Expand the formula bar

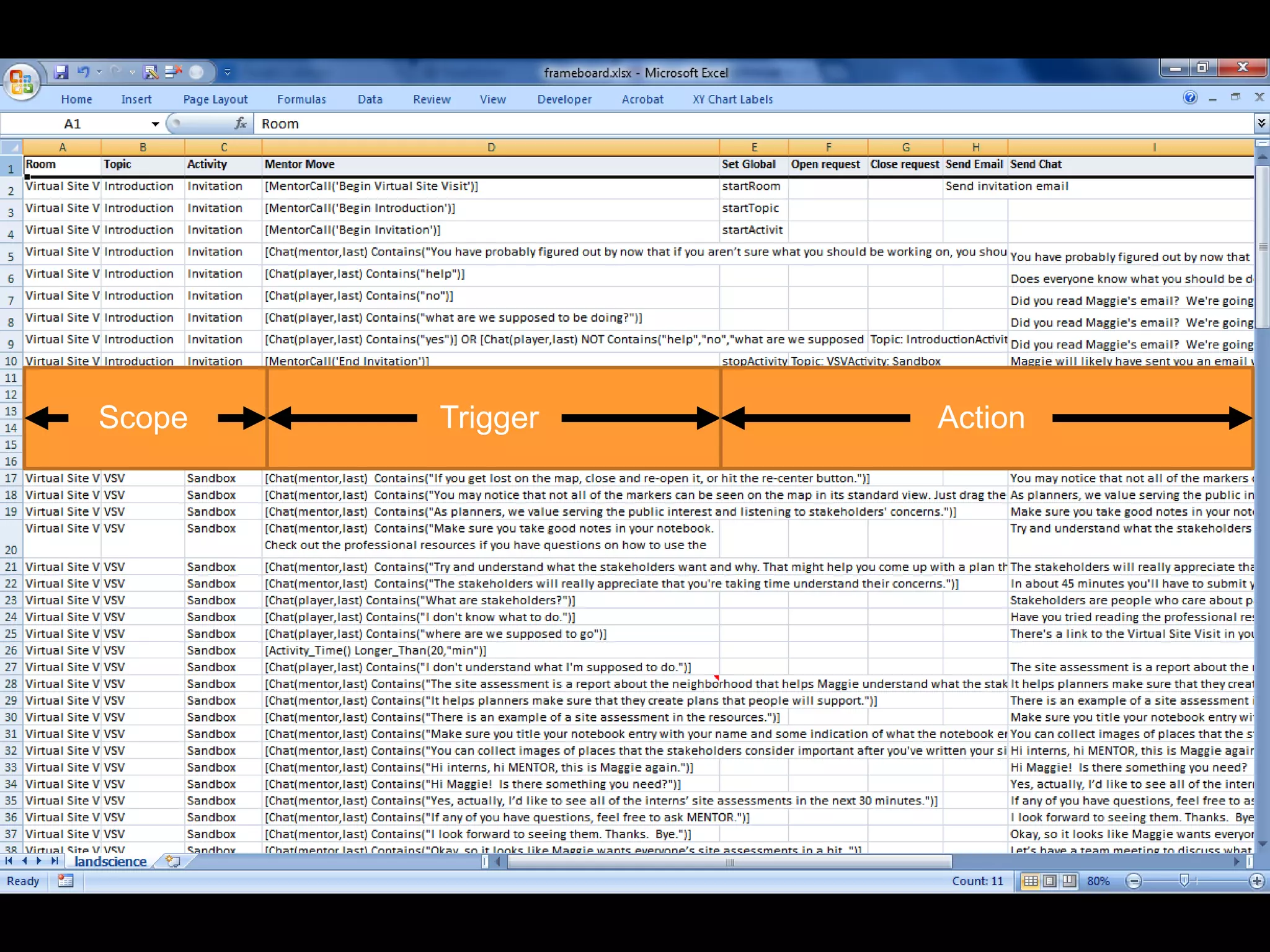(x=1261, y=123)
